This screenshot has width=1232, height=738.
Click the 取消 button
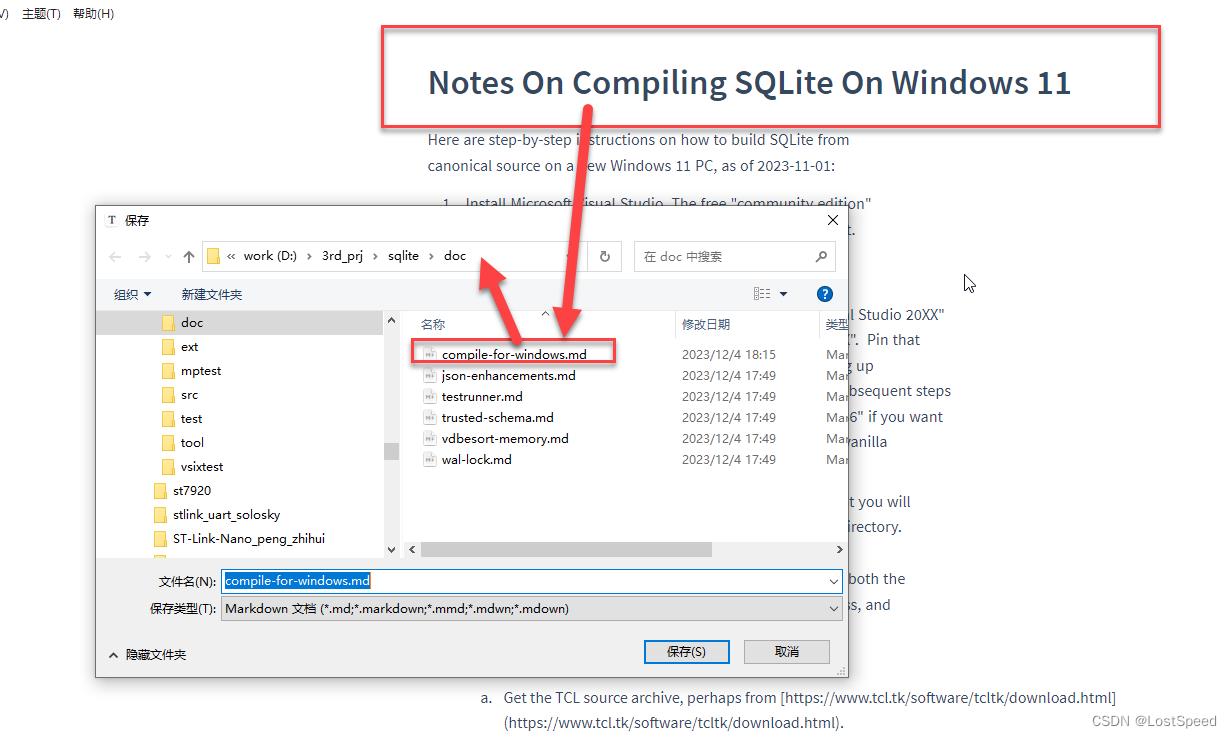[x=787, y=651]
